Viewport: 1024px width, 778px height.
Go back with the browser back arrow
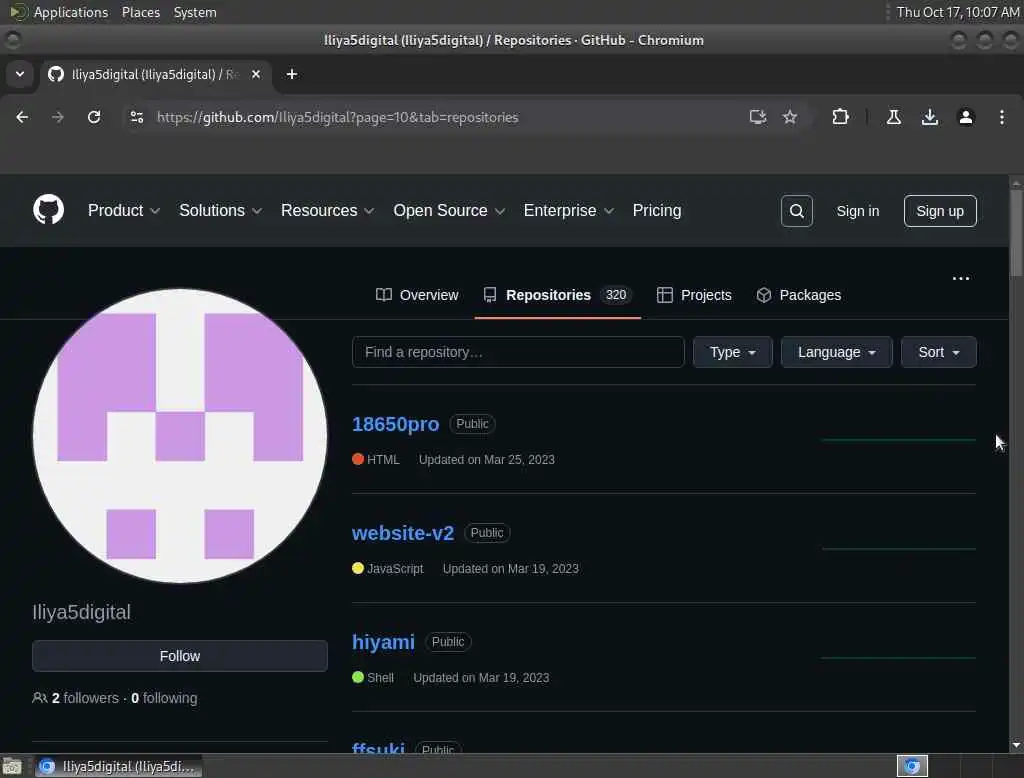[22, 117]
